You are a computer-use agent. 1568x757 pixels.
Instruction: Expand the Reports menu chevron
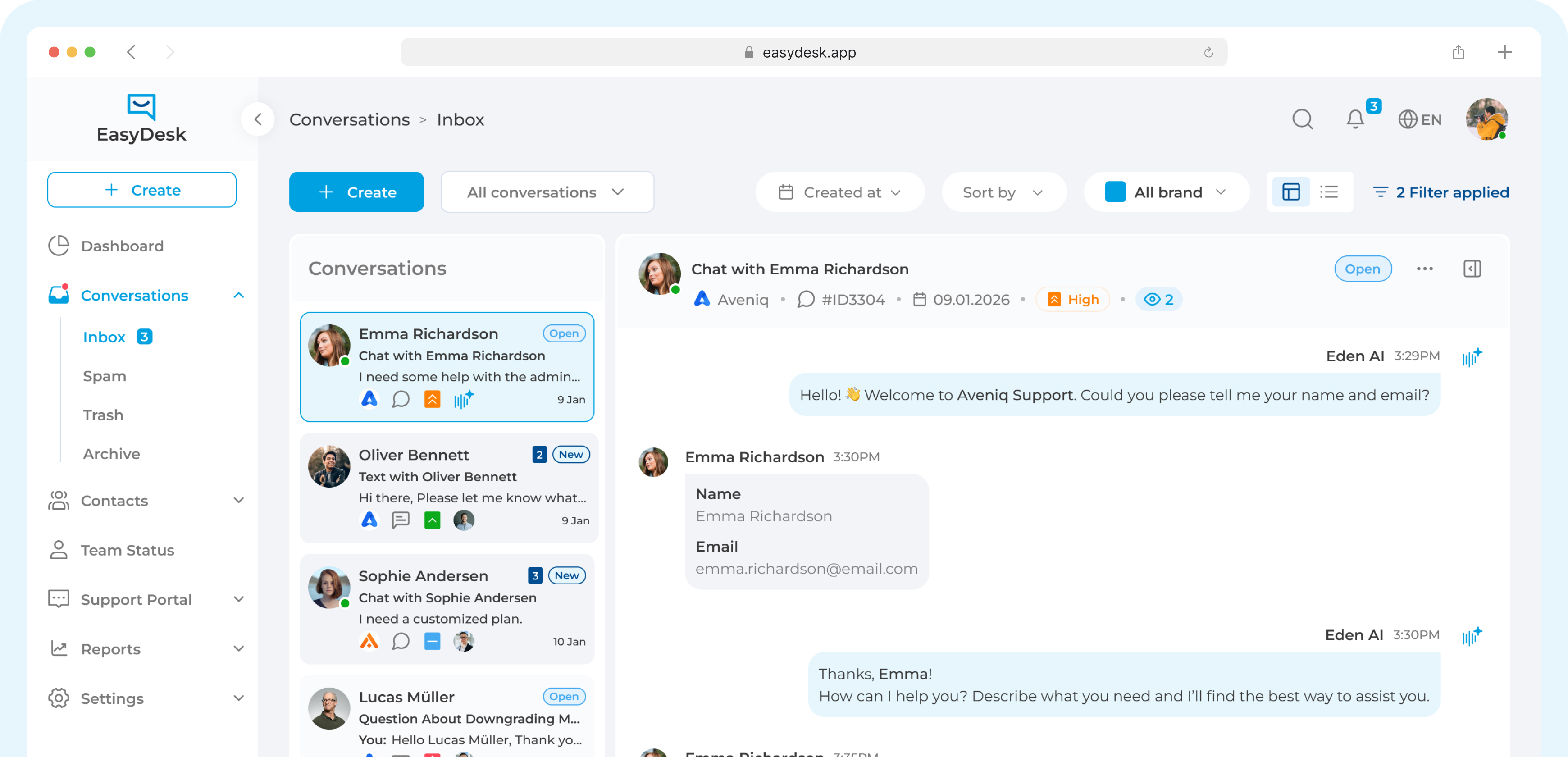(x=239, y=649)
